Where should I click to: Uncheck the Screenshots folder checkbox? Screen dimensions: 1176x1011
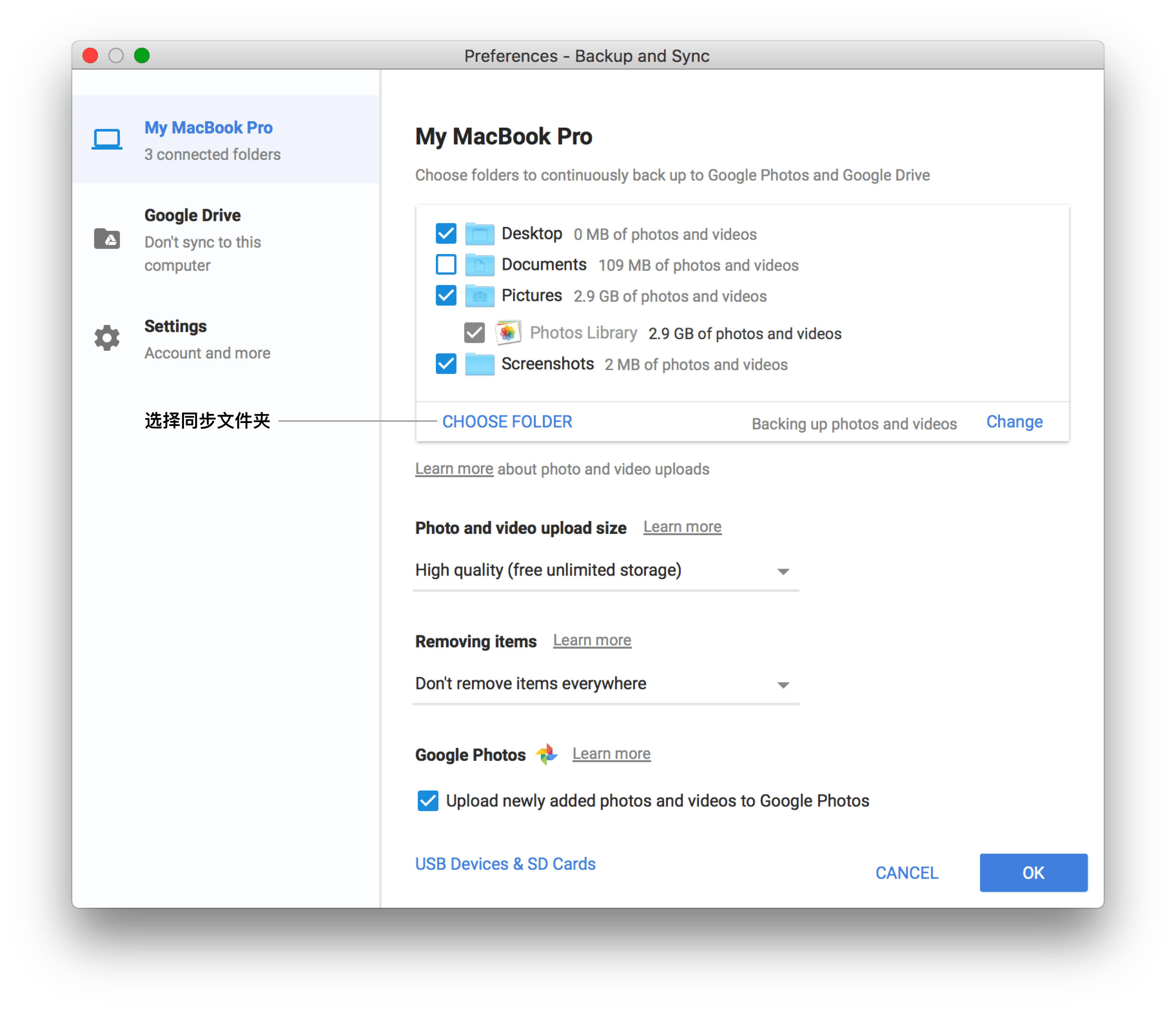(x=446, y=364)
